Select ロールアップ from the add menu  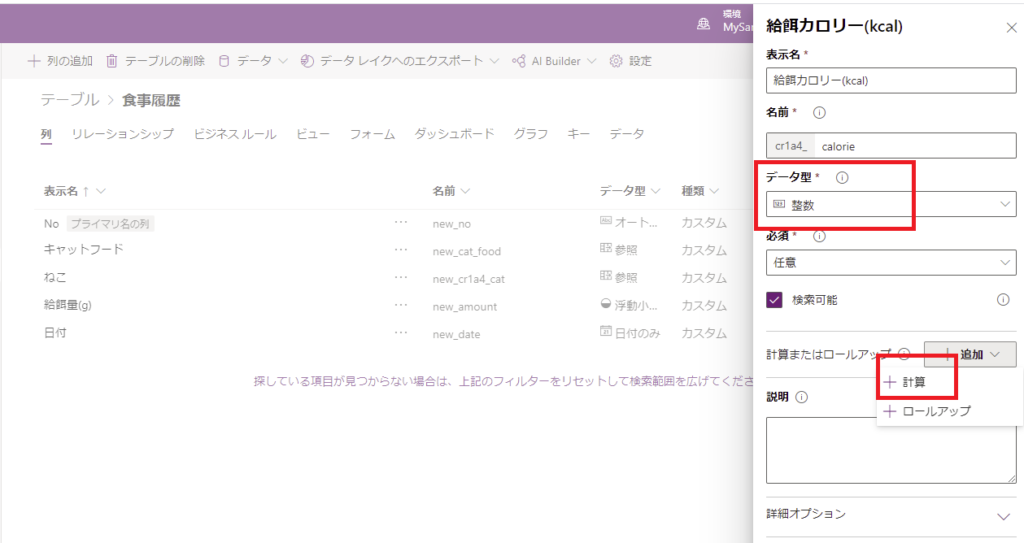click(927, 411)
